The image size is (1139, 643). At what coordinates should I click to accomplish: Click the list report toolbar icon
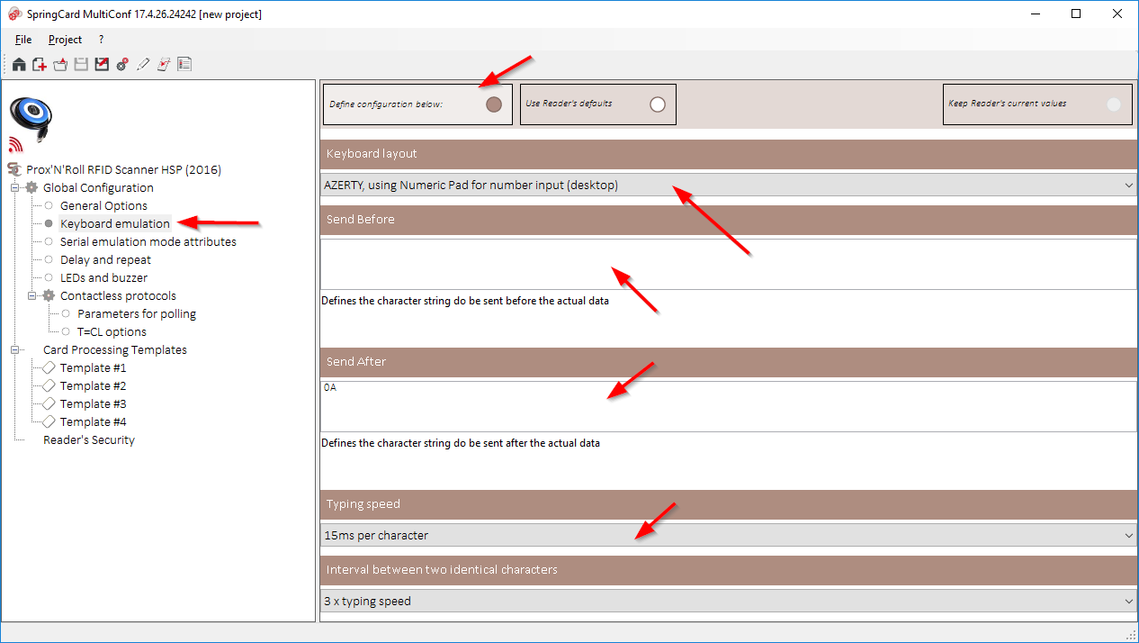[x=185, y=65]
